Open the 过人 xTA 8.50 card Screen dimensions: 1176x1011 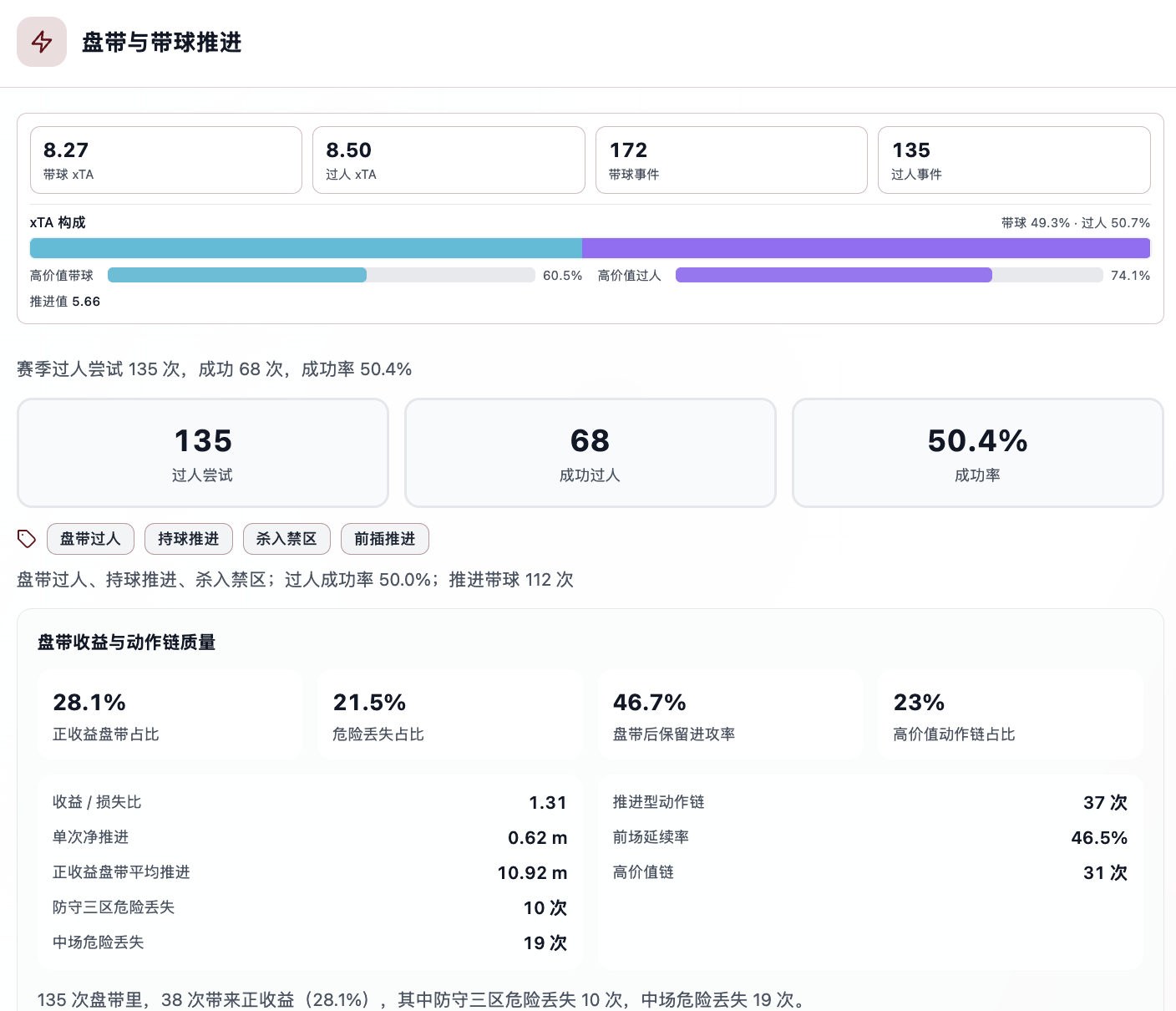pos(449,160)
